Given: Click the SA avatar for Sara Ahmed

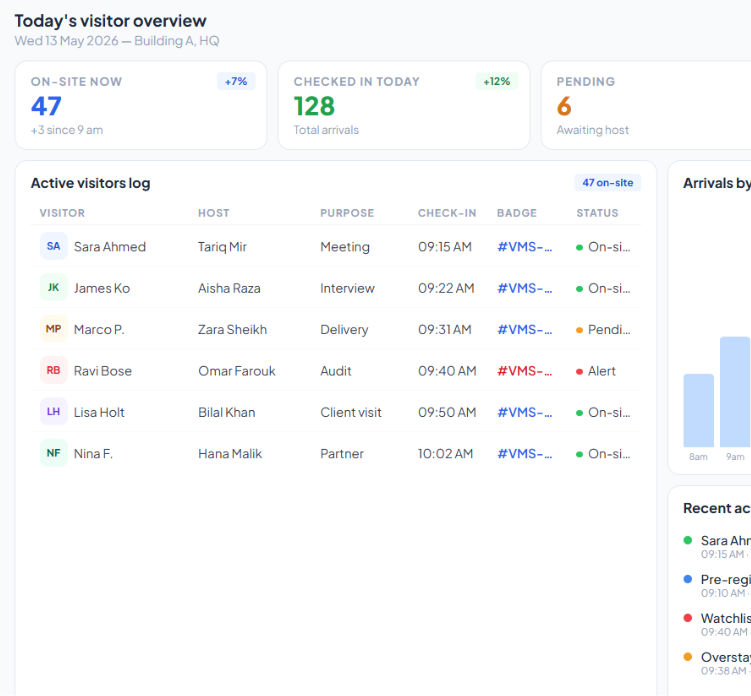Looking at the screenshot, I should pyautogui.click(x=54, y=246).
